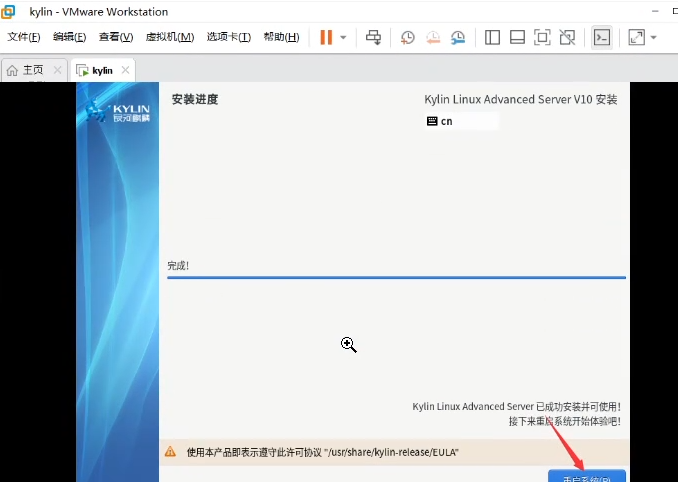This screenshot has height=482, width=678.
Task: Close the kylin tab
Action: pos(125,70)
